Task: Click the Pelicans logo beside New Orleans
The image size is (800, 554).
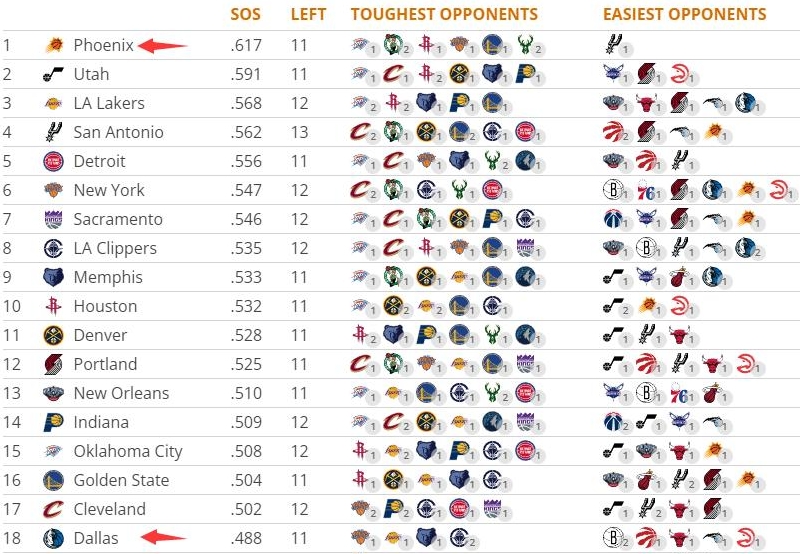Action: pos(53,393)
